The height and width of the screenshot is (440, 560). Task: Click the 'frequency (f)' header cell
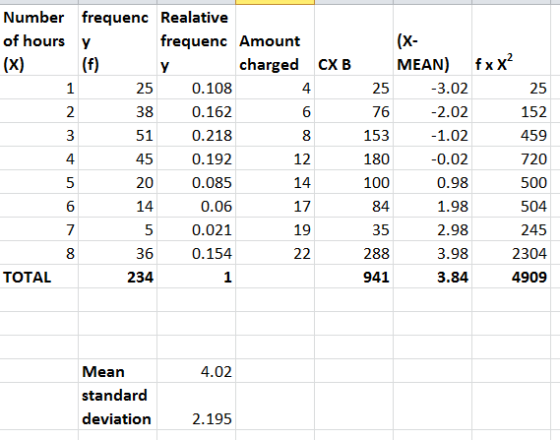click(118, 40)
